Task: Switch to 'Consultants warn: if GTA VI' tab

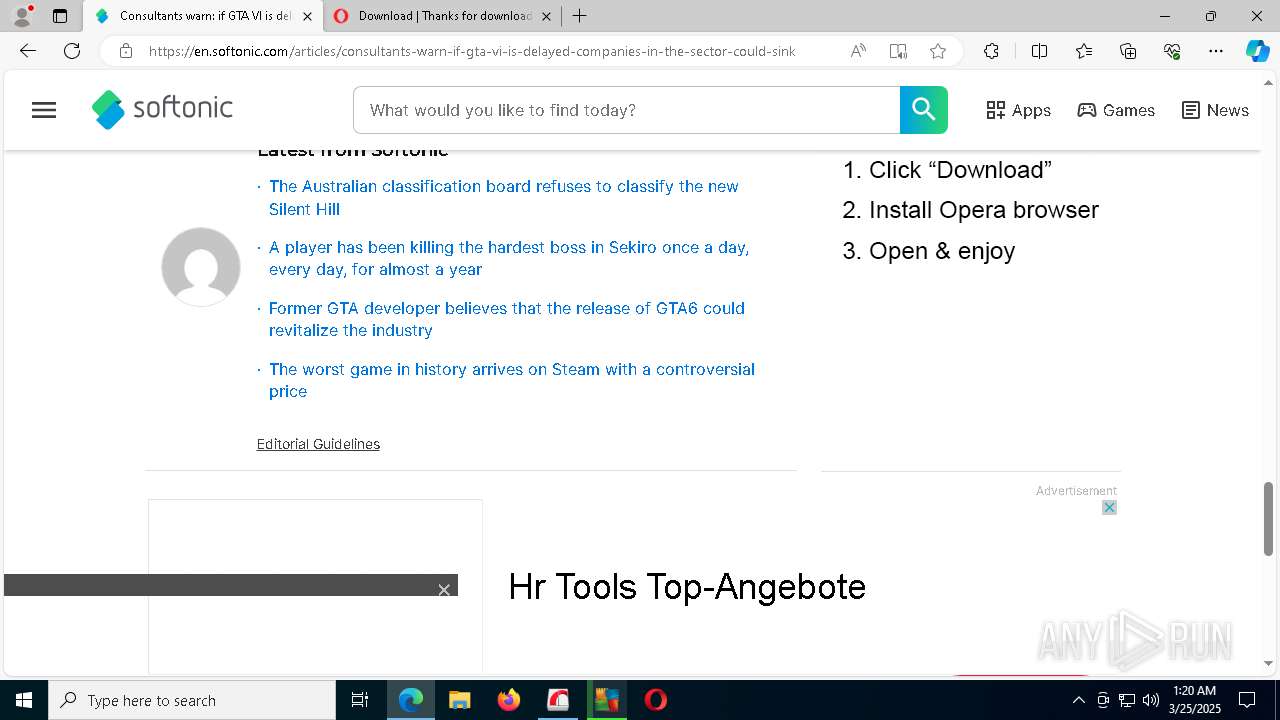Action: pos(204,16)
